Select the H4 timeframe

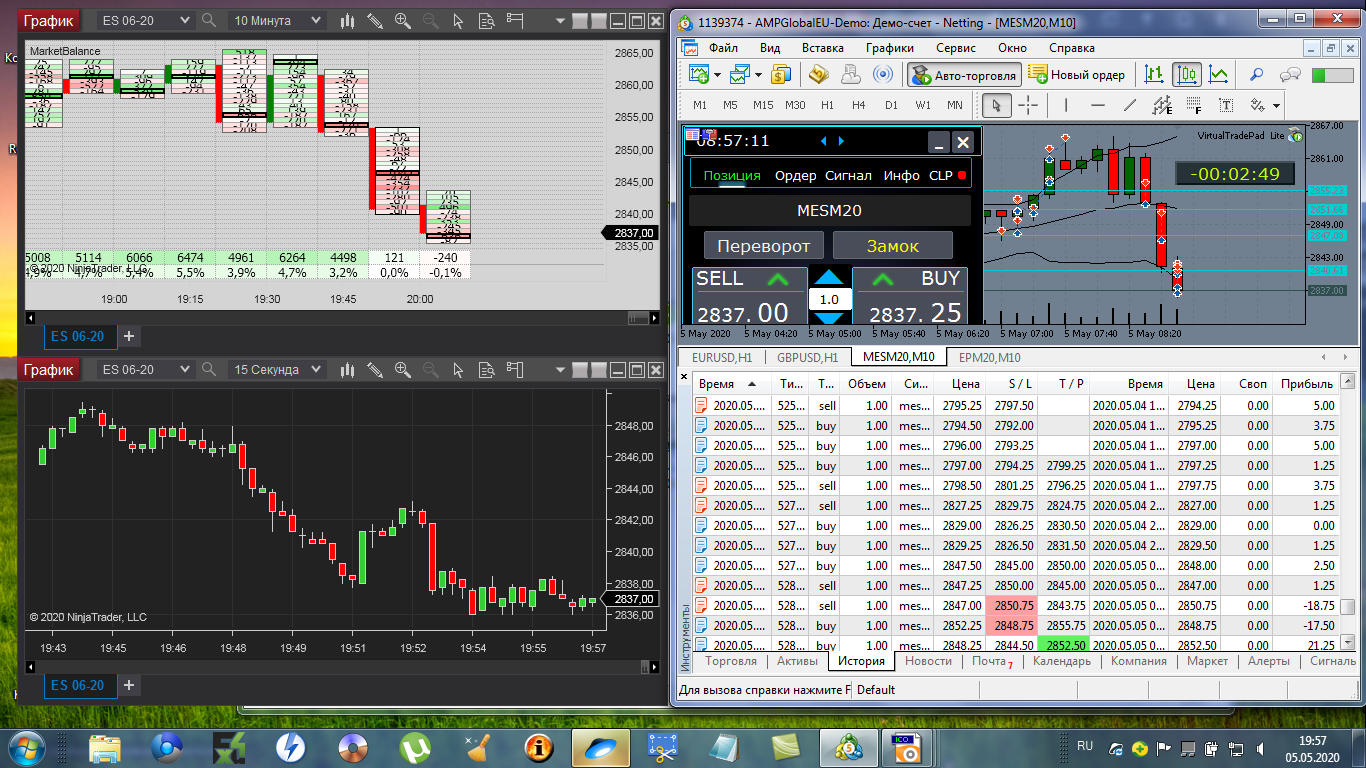(x=859, y=105)
